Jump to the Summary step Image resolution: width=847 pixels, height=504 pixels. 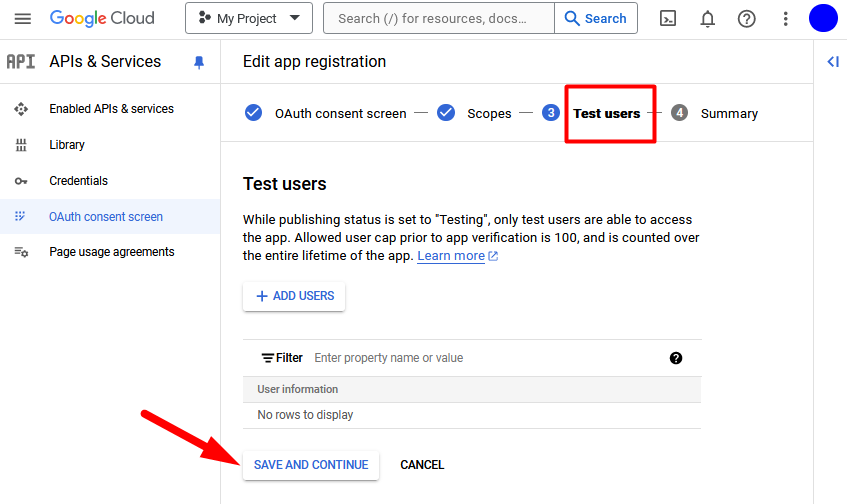point(729,113)
